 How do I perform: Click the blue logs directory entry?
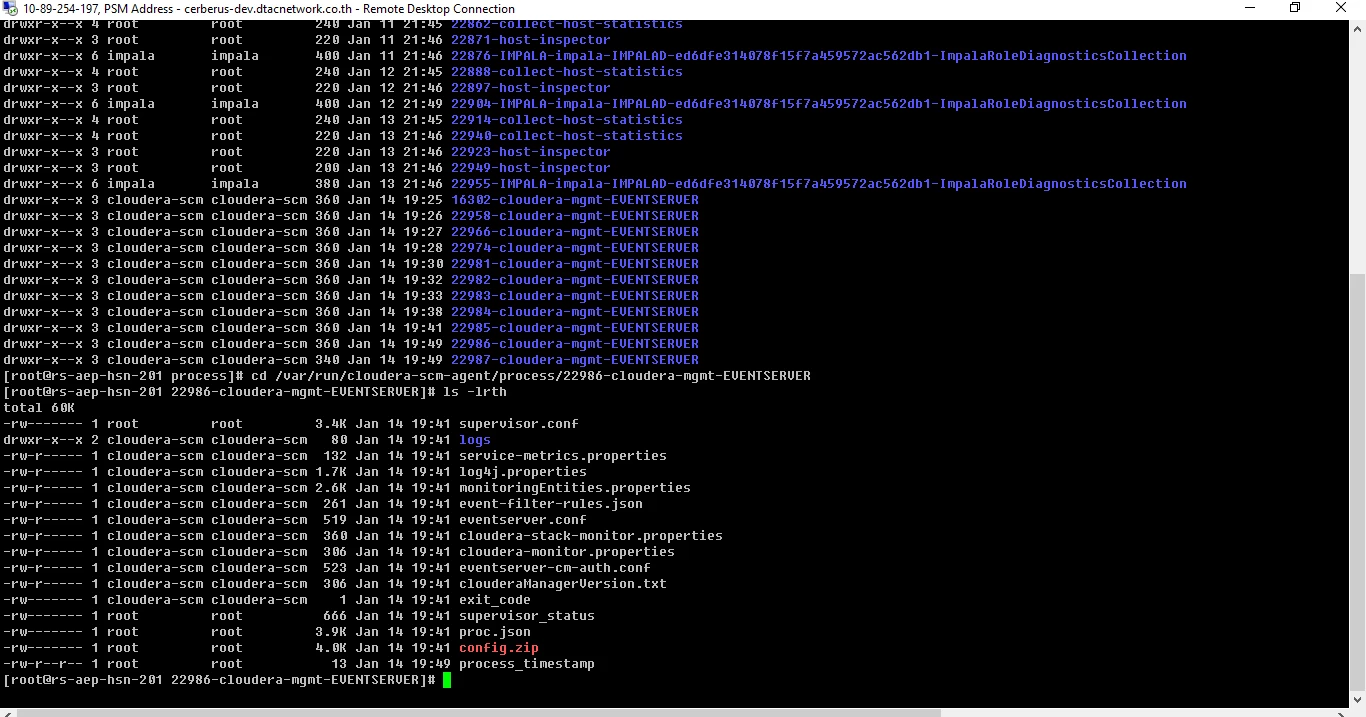click(475, 440)
